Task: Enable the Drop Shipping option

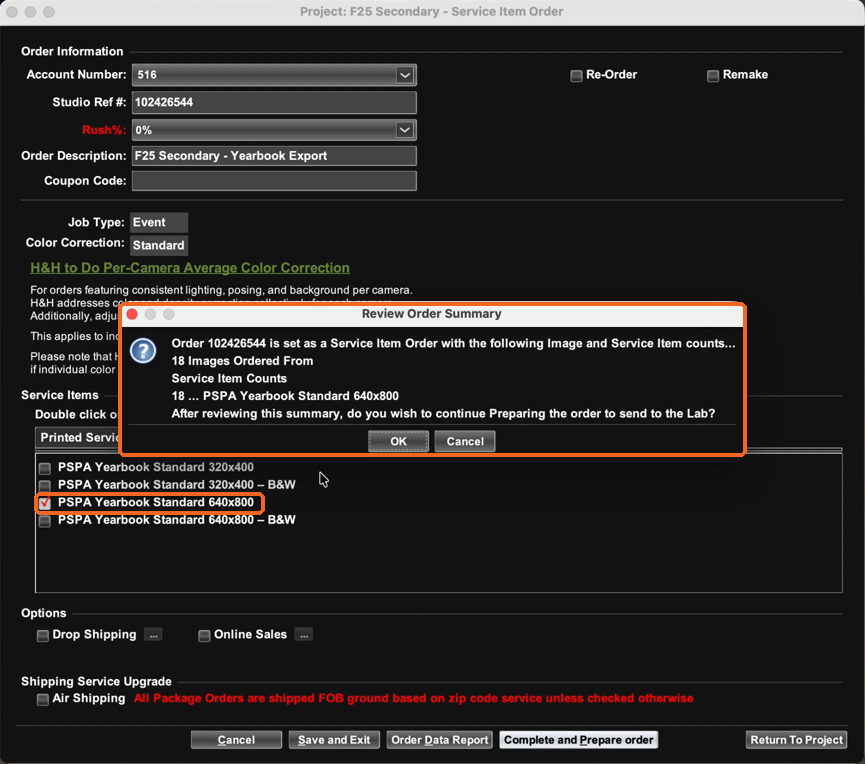Action: coord(42,635)
